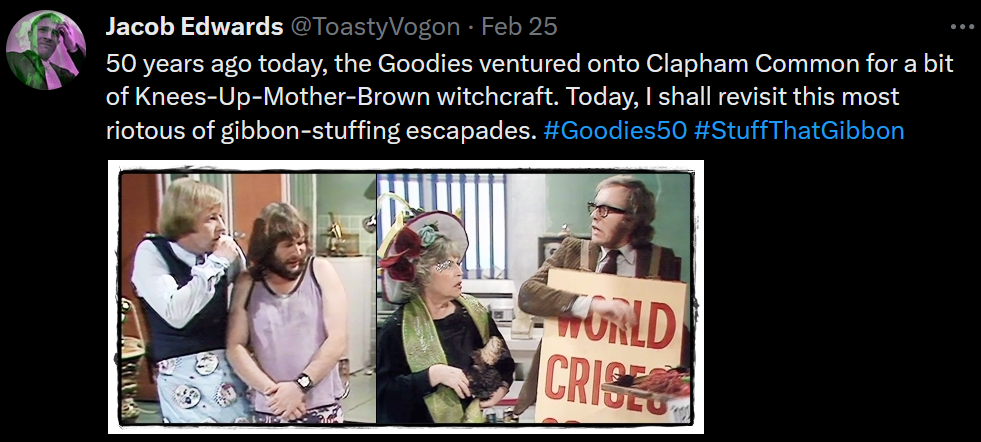Follow the #StuffThatGibbon hashtag
This screenshot has height=442, width=981.
[x=799, y=130]
